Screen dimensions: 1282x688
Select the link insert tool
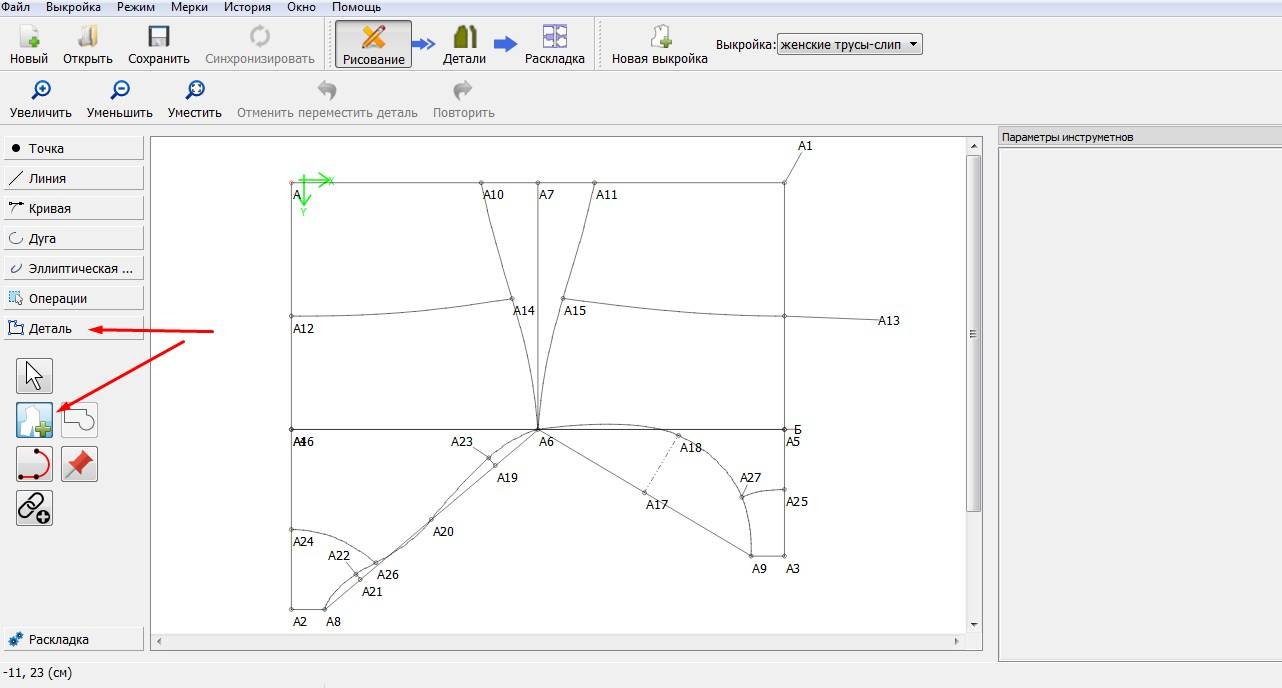[x=35, y=508]
